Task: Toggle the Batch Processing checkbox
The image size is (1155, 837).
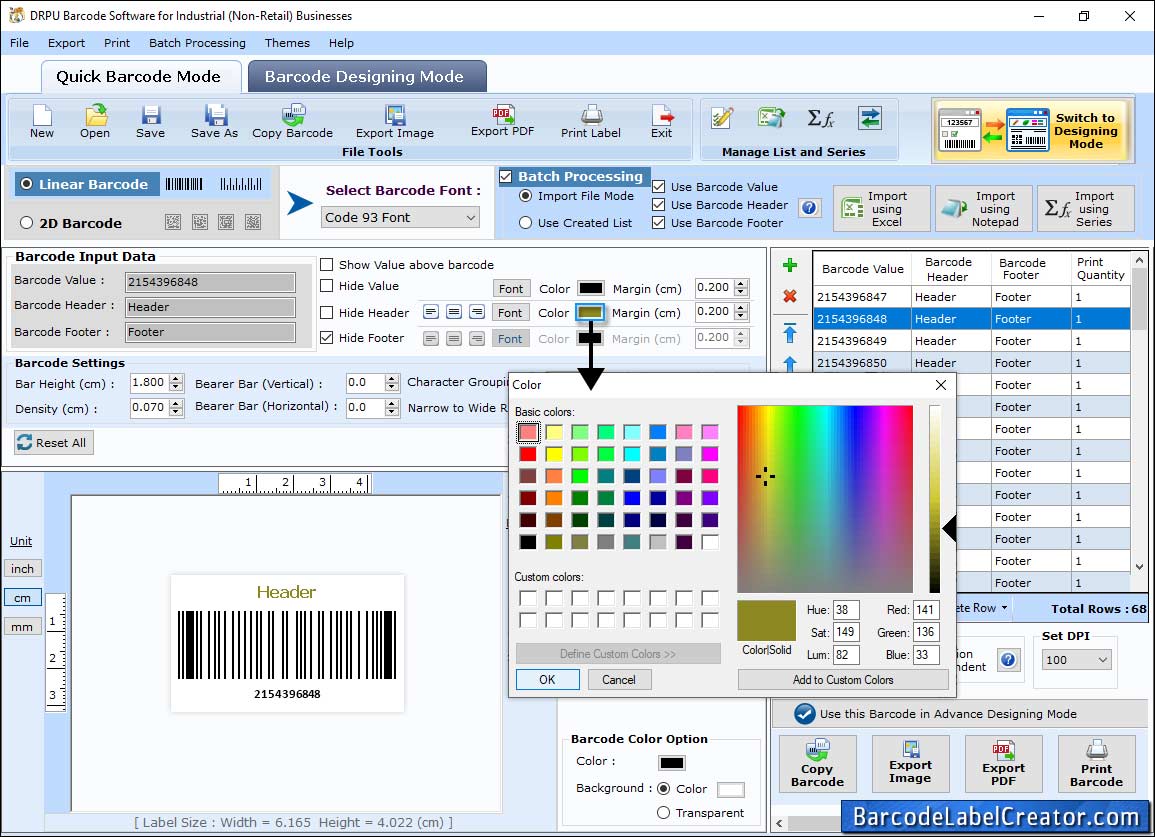Action: pos(506,176)
